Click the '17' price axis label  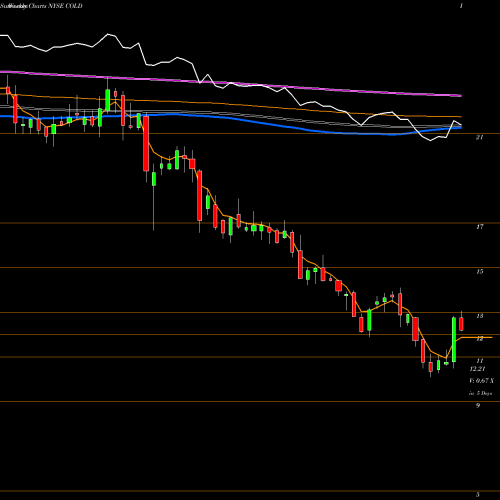pos(480,227)
